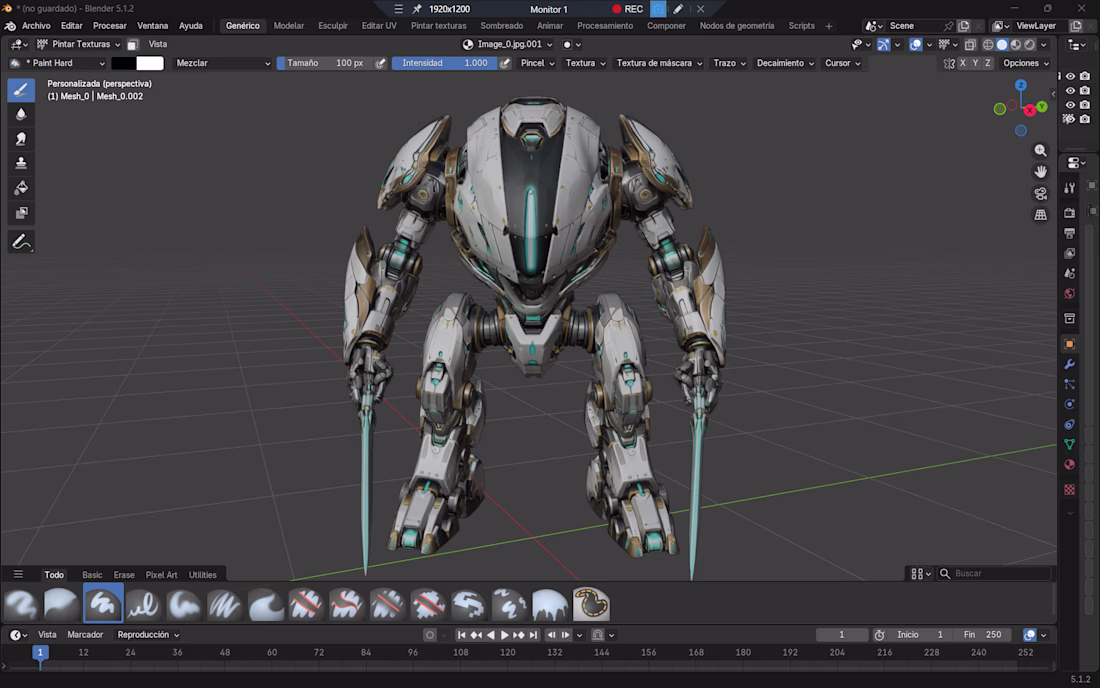Expand the Decaimiento falloff dropdown
Viewport: 1100px width, 688px height.
pos(785,63)
